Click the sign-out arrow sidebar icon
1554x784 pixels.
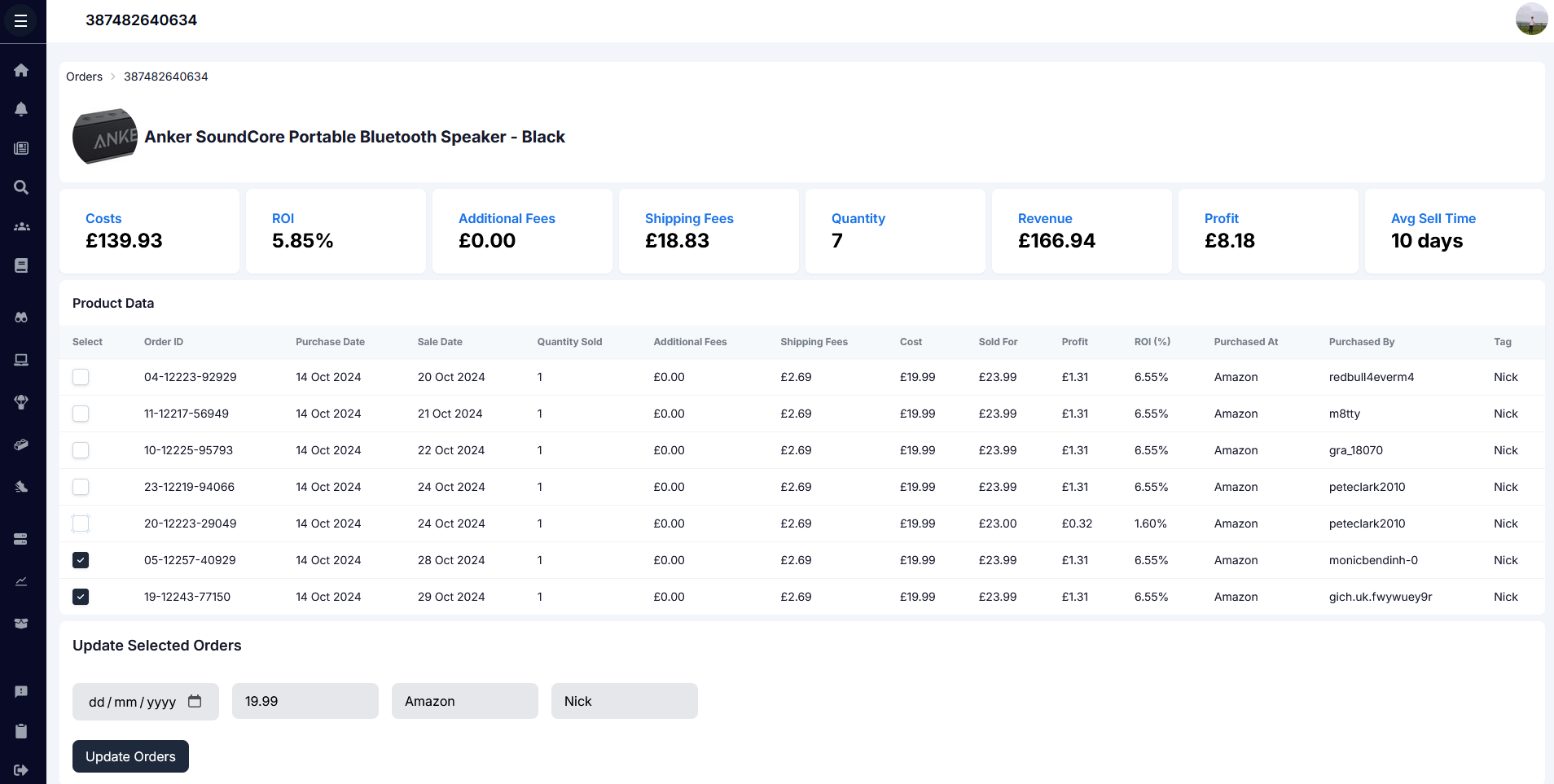[x=21, y=769]
